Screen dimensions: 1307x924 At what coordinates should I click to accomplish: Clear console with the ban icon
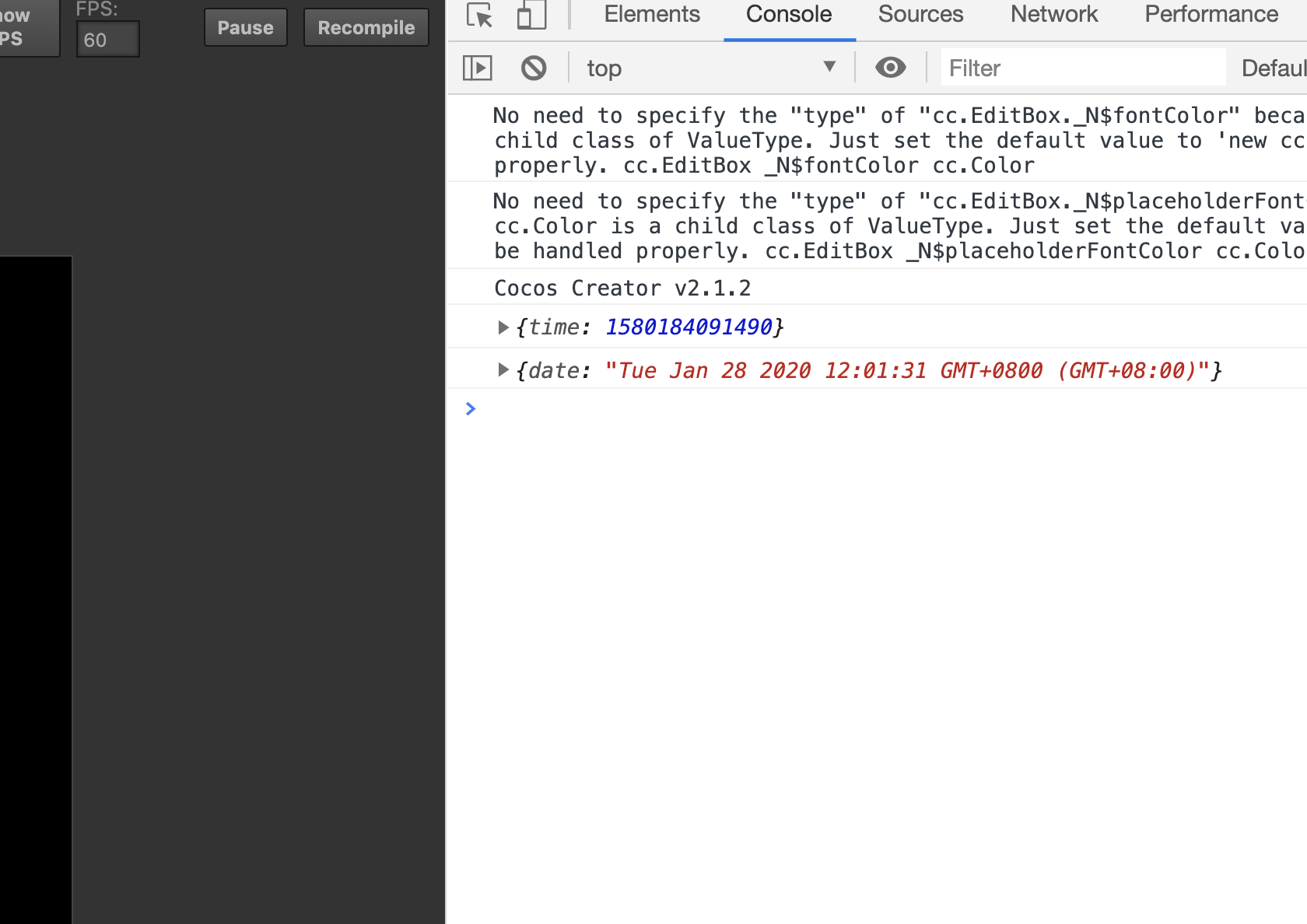[x=534, y=68]
